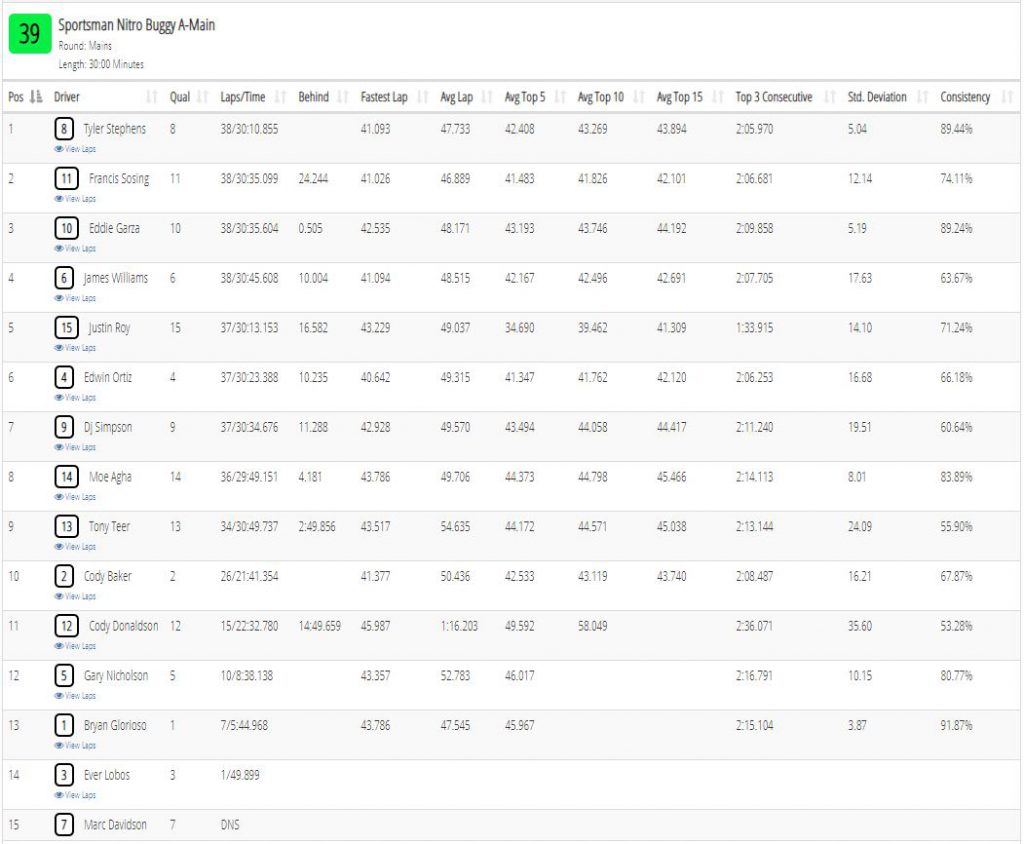This screenshot has width=1024, height=844.
Task: Click car number 3 badge for Ever Lobos
Action: pyautogui.click(x=64, y=775)
